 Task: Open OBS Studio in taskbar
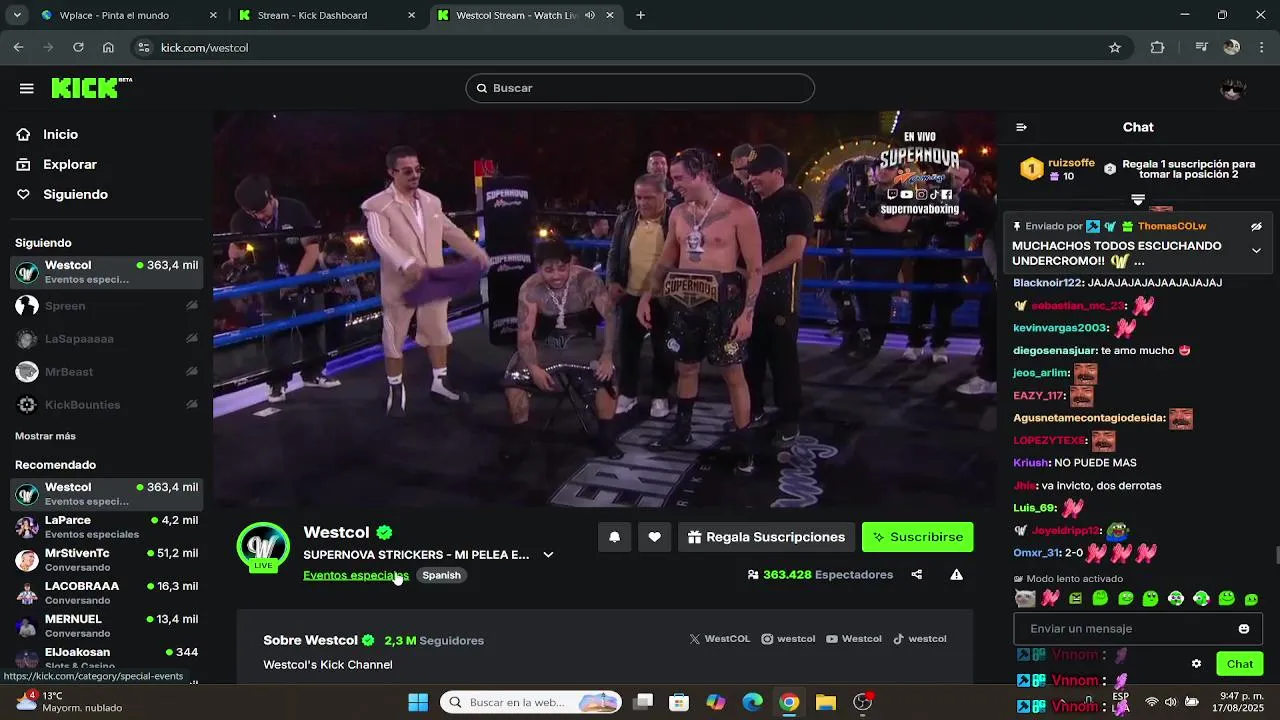pos(863,702)
